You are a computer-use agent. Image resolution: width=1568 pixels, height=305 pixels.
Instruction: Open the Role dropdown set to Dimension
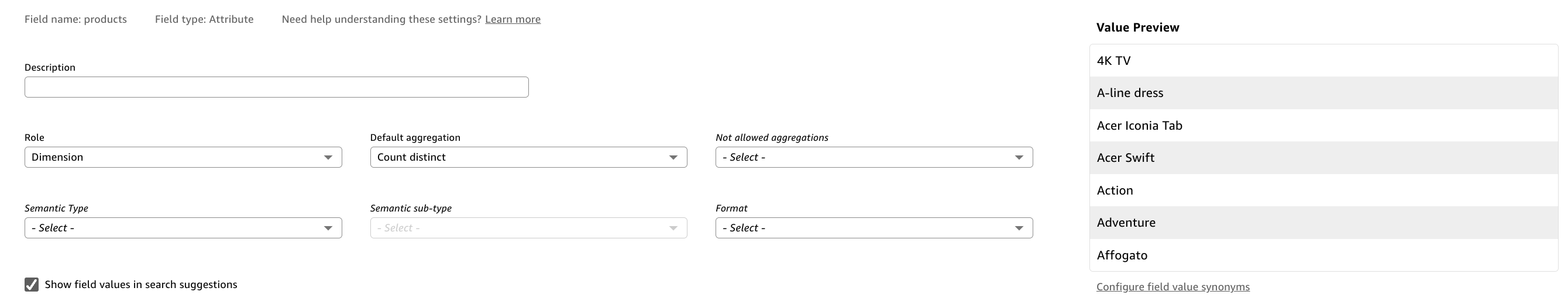(183, 157)
